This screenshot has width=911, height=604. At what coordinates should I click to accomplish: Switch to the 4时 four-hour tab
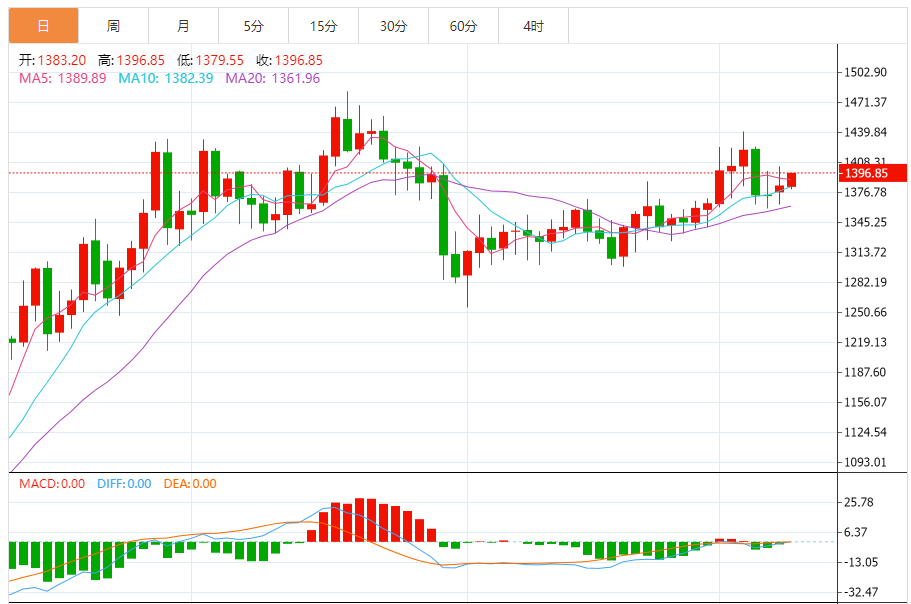pyautogui.click(x=533, y=26)
